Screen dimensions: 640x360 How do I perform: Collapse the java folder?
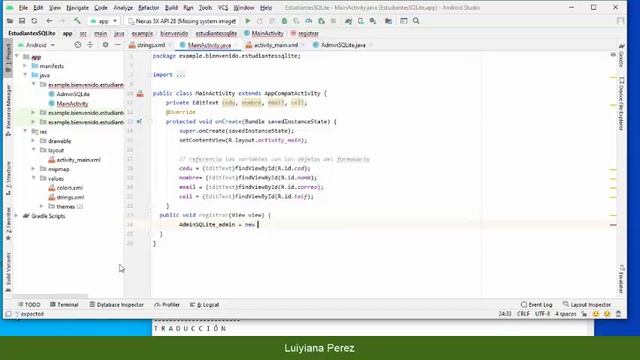coord(25,75)
